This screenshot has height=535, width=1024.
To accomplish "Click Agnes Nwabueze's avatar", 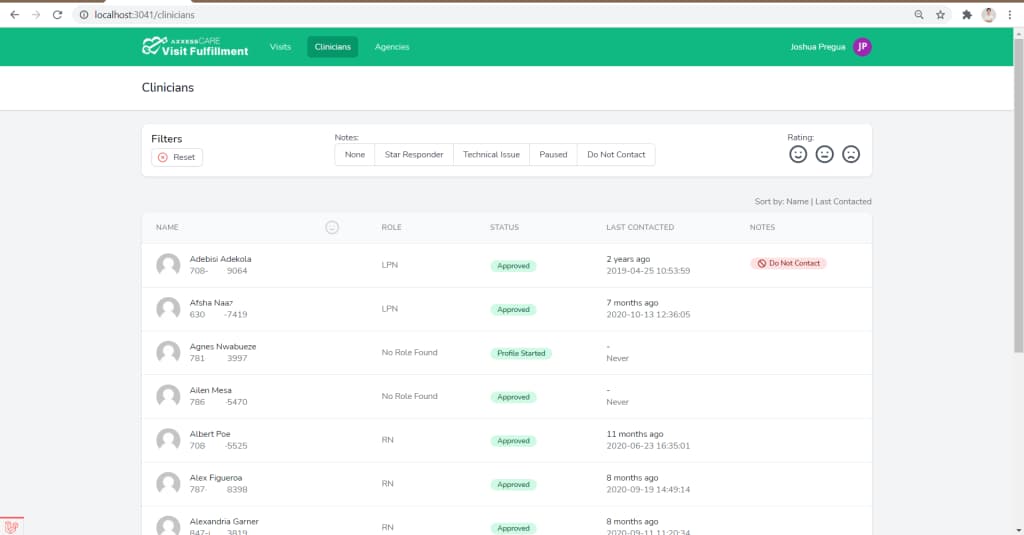I will (x=168, y=353).
